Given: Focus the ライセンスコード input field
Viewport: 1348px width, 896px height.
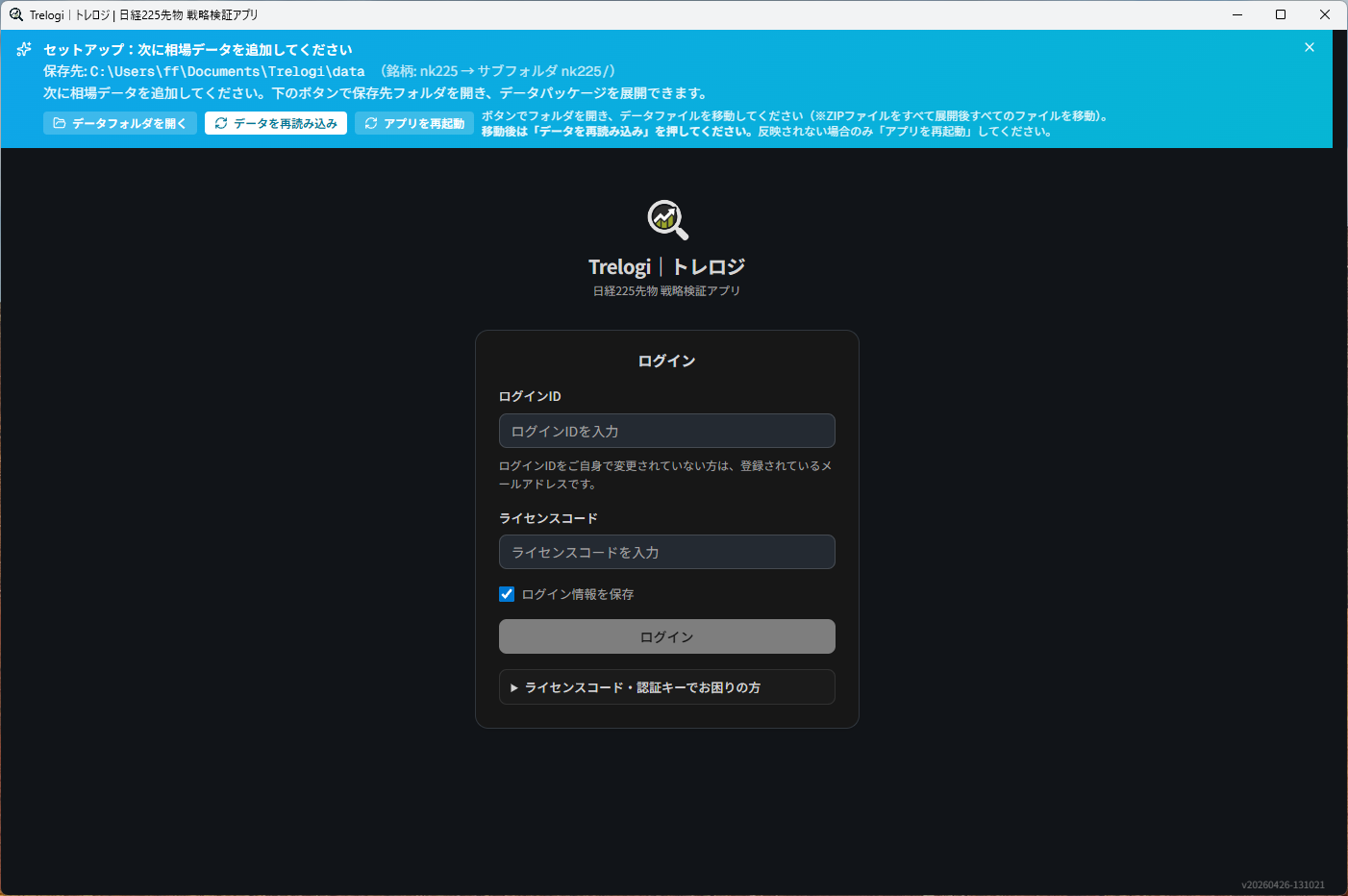Looking at the screenshot, I should pos(667,552).
